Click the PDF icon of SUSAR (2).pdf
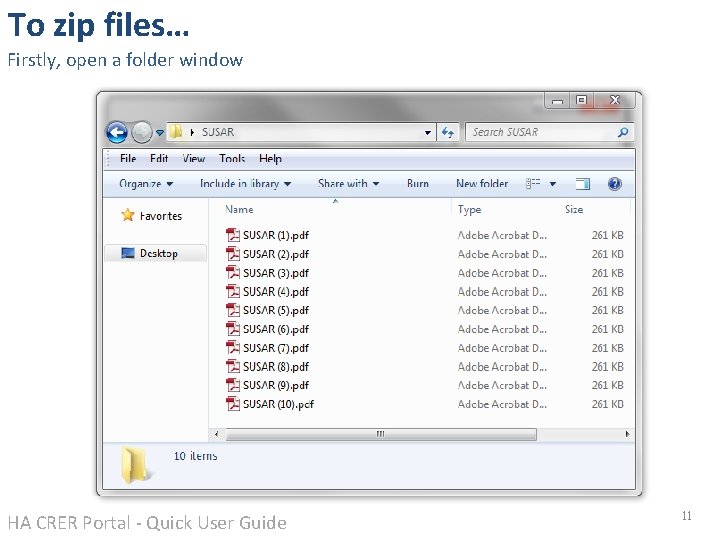The image size is (720, 540). [233, 253]
